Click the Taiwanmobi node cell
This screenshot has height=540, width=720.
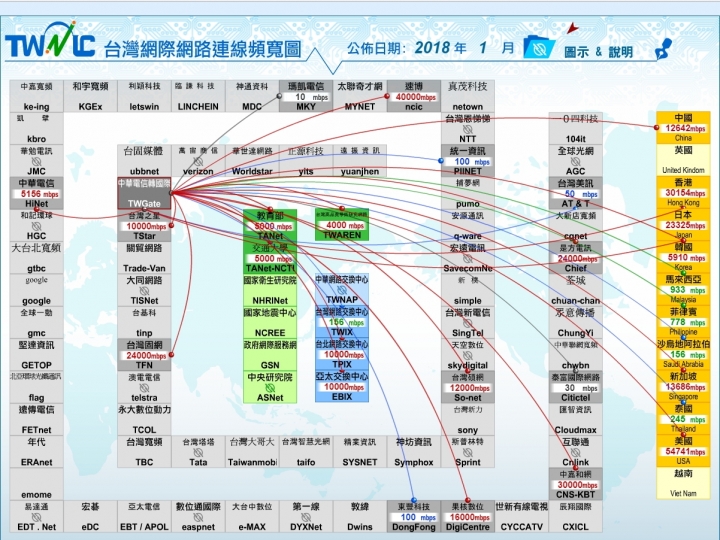(x=252, y=452)
